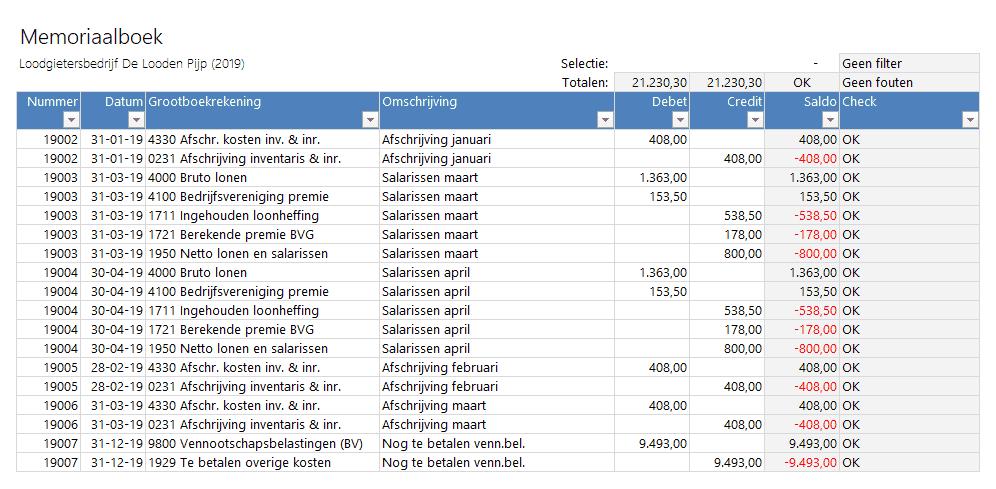Select the Omschrijving header label text

pos(419,101)
